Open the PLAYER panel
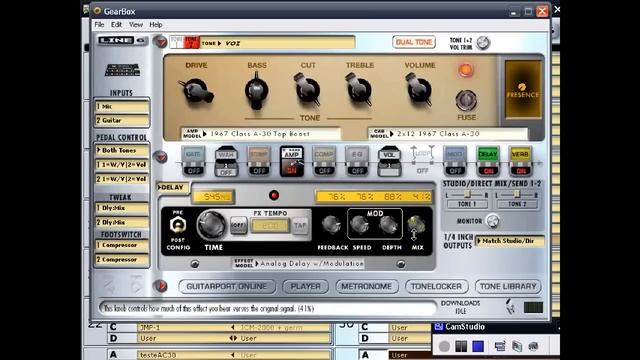Viewport: 640px width, 360px height. (x=305, y=287)
